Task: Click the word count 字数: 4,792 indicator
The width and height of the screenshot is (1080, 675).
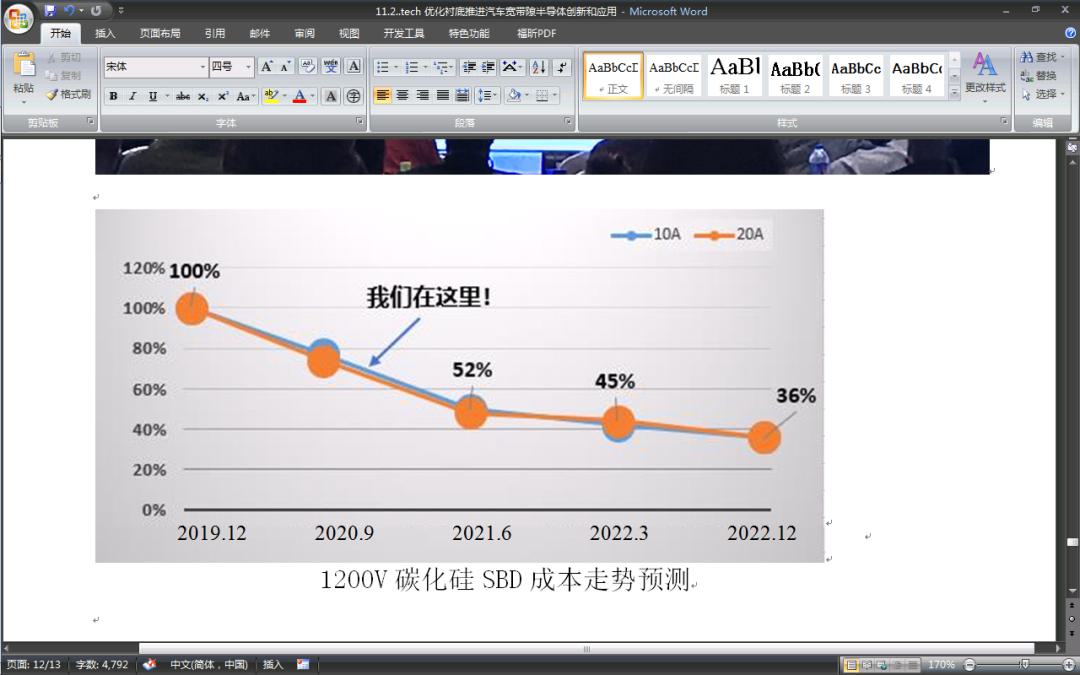Action: (102, 665)
